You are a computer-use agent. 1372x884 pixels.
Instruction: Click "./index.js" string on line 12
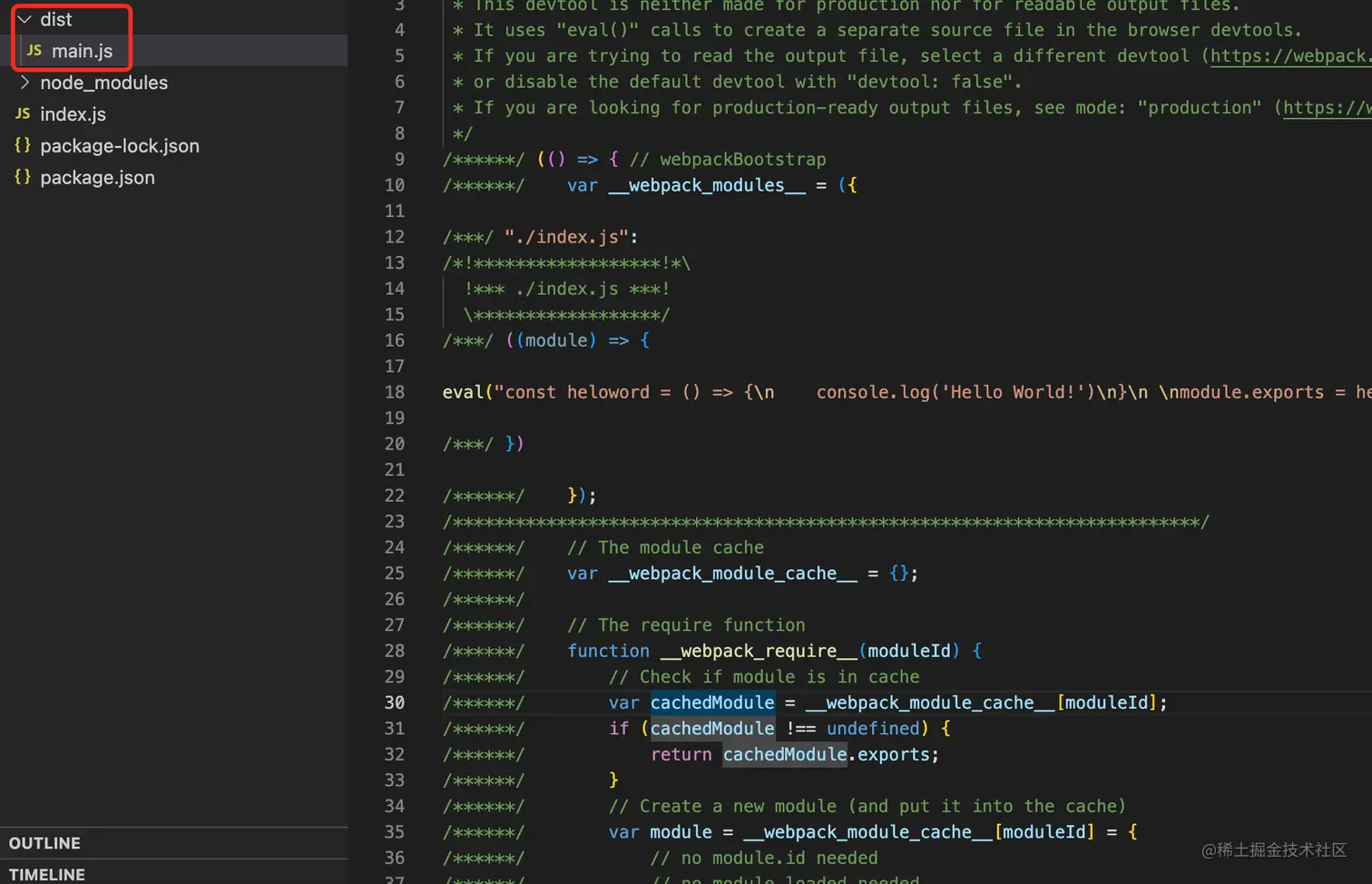pos(566,237)
